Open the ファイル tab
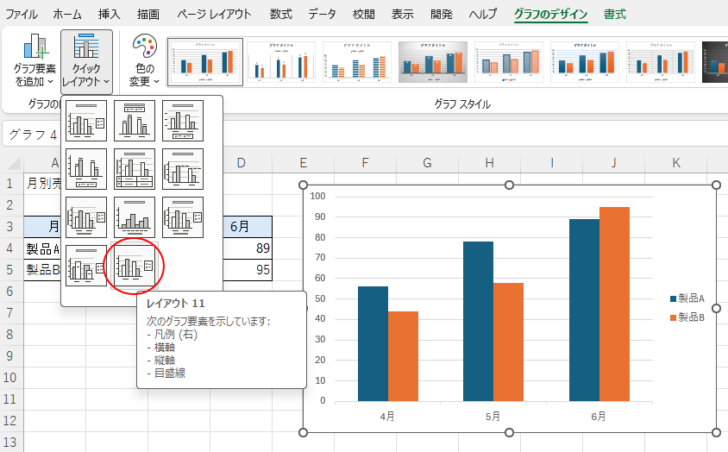This screenshot has width=728, height=452. [x=21, y=14]
